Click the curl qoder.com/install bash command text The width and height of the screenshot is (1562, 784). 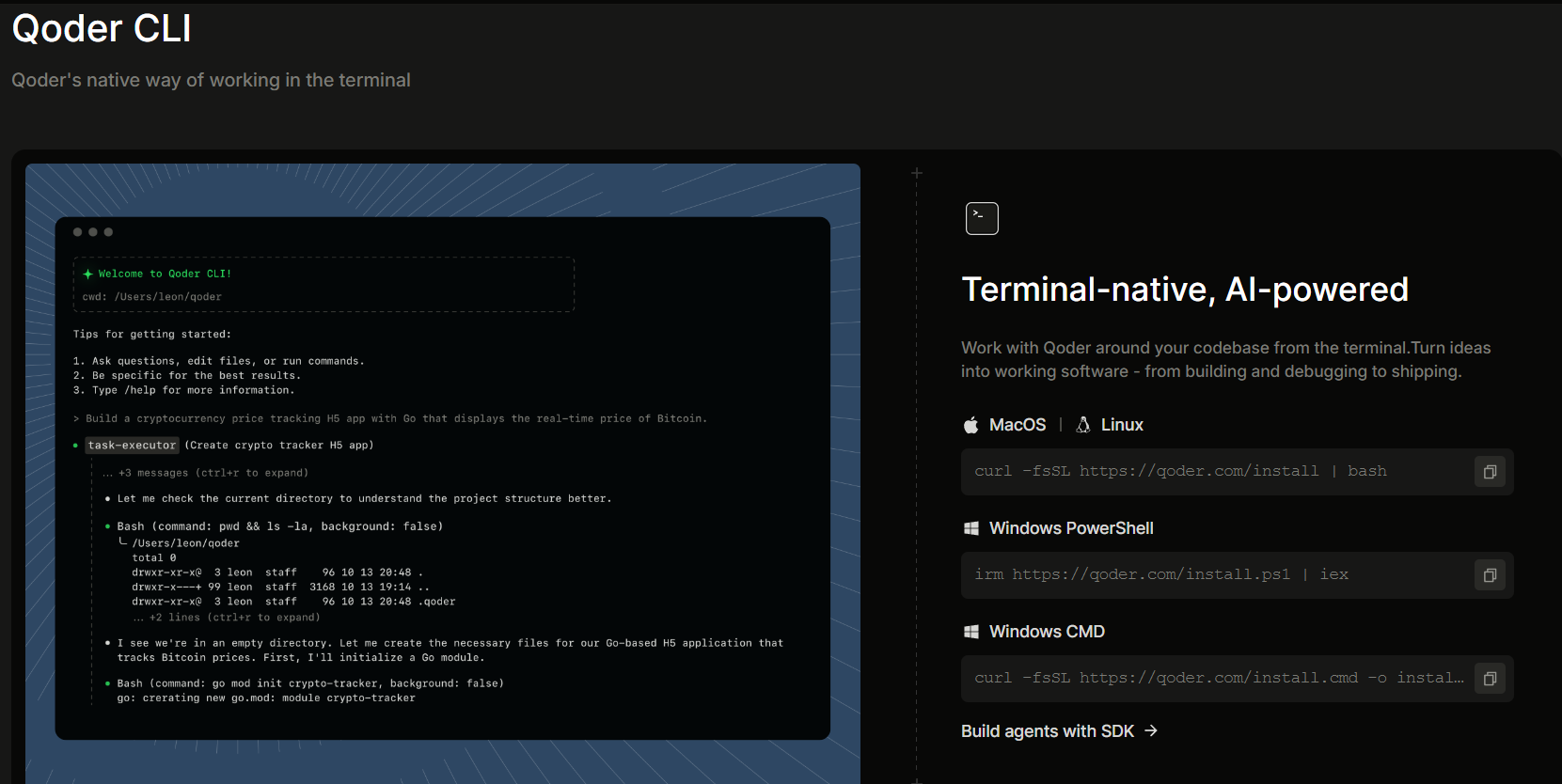(x=1180, y=471)
